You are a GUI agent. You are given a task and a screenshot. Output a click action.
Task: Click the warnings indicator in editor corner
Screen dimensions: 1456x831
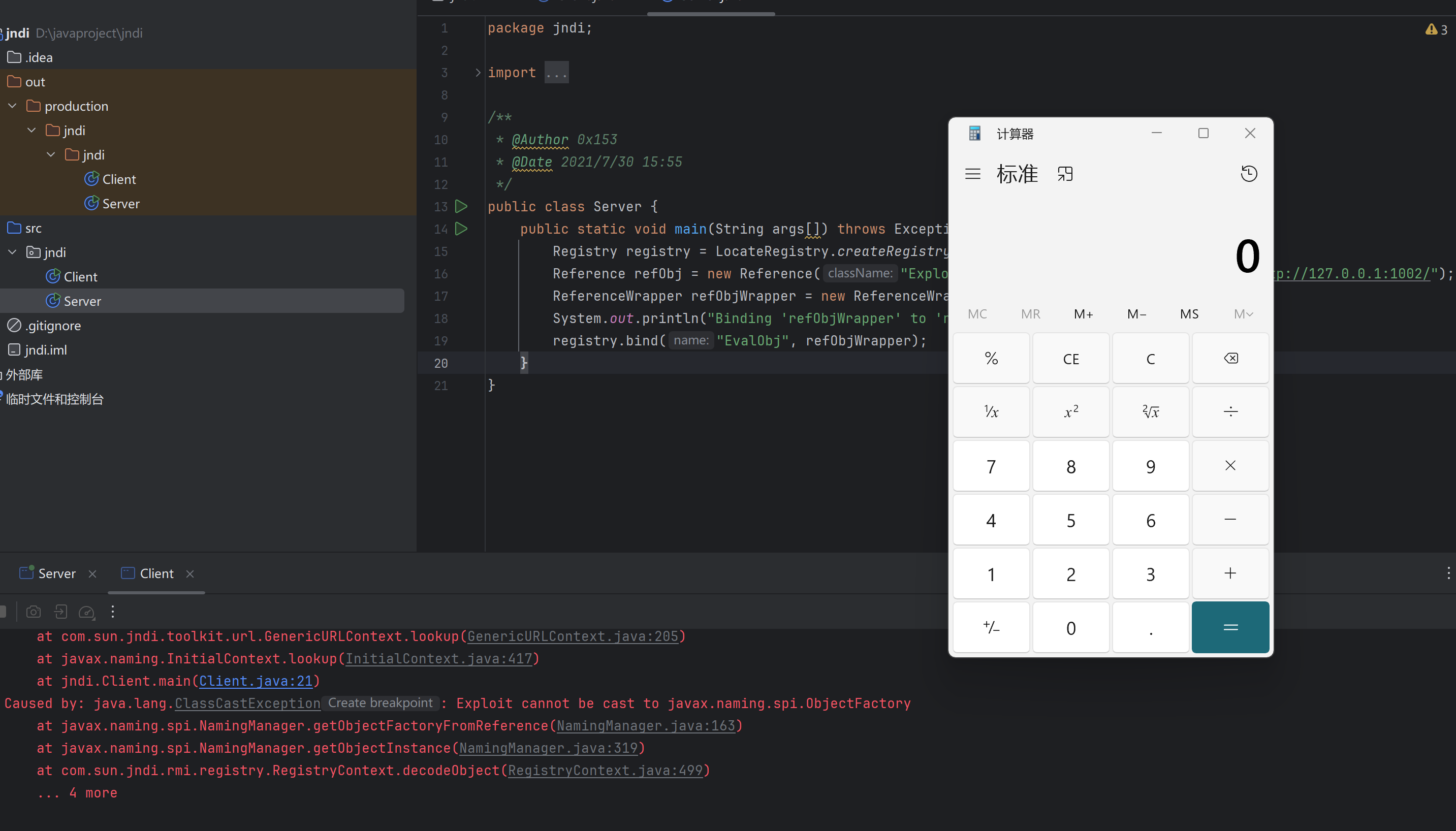(1436, 29)
